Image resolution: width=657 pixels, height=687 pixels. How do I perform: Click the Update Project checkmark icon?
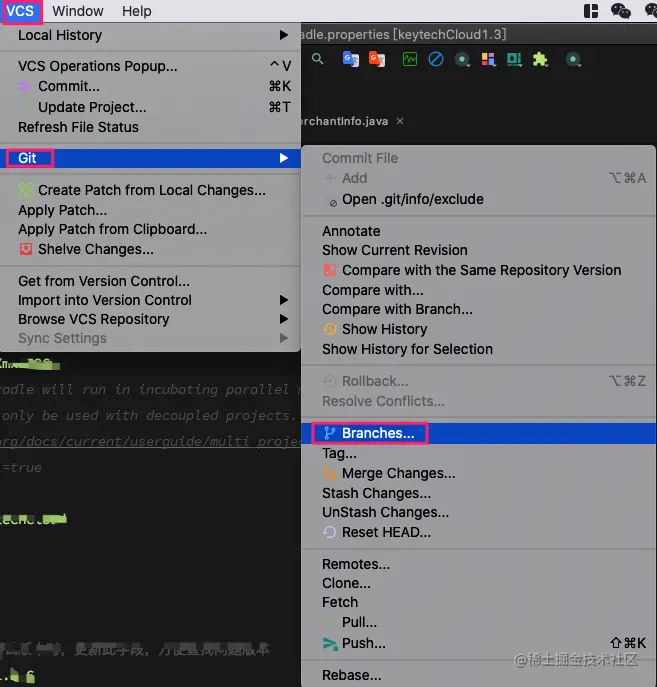tap(25, 106)
